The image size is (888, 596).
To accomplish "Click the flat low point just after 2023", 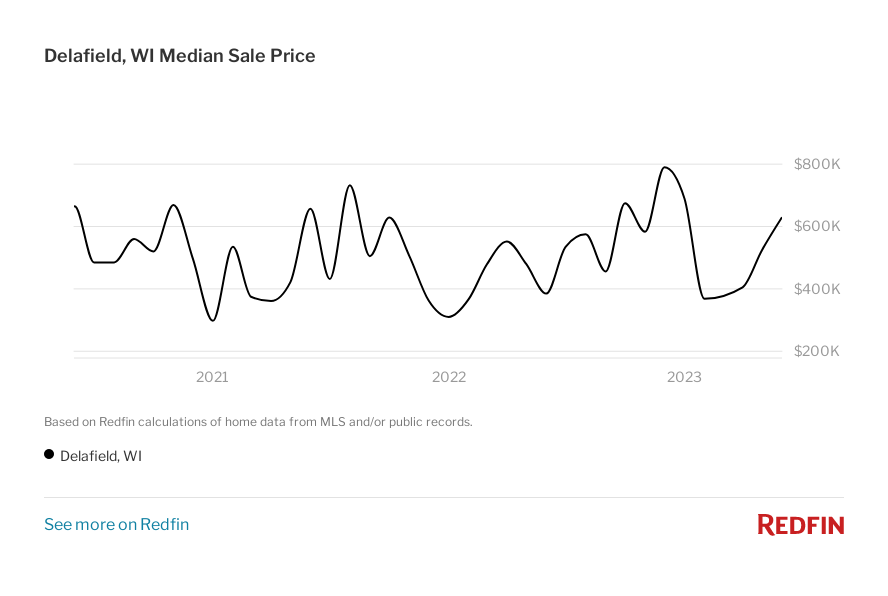I will [706, 298].
